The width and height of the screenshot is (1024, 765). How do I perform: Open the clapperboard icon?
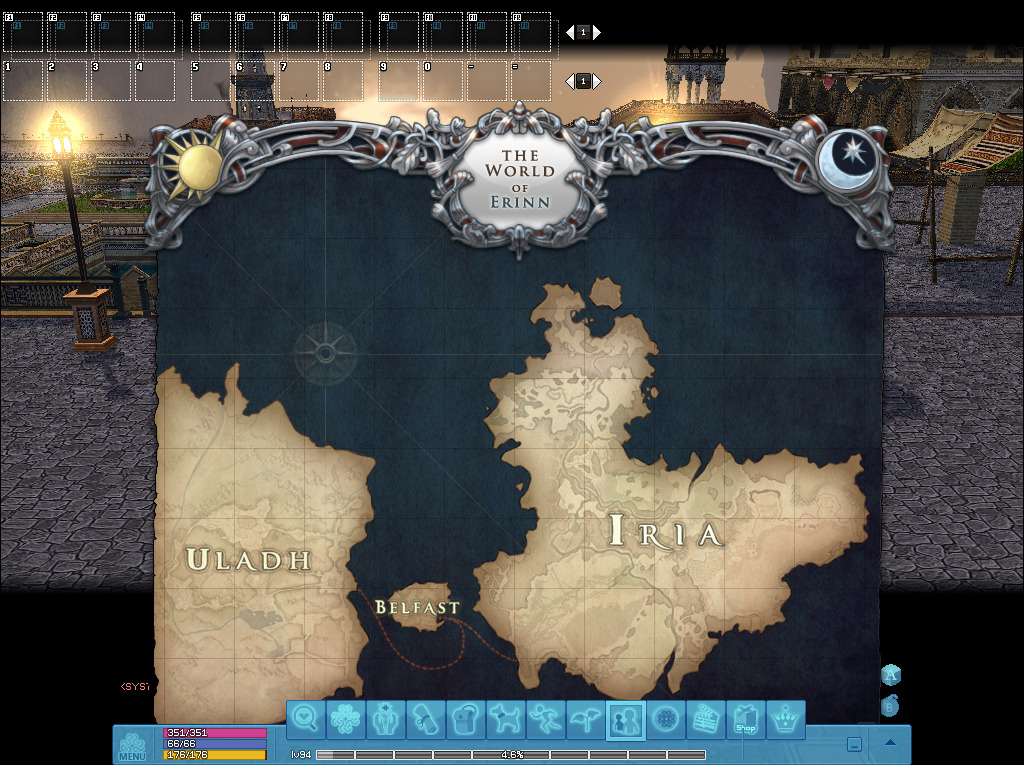[x=706, y=719]
